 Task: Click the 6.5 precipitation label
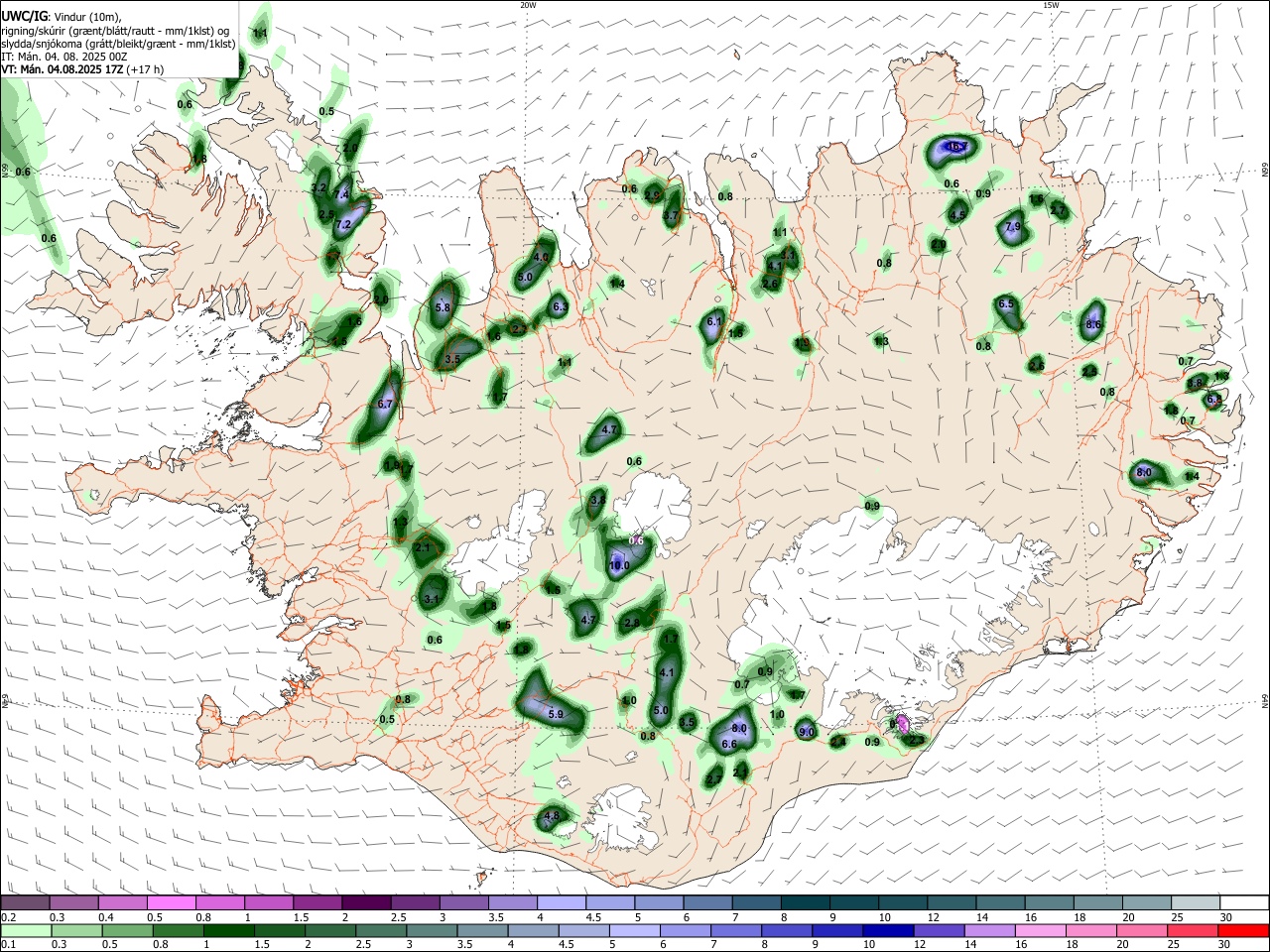[1006, 303]
